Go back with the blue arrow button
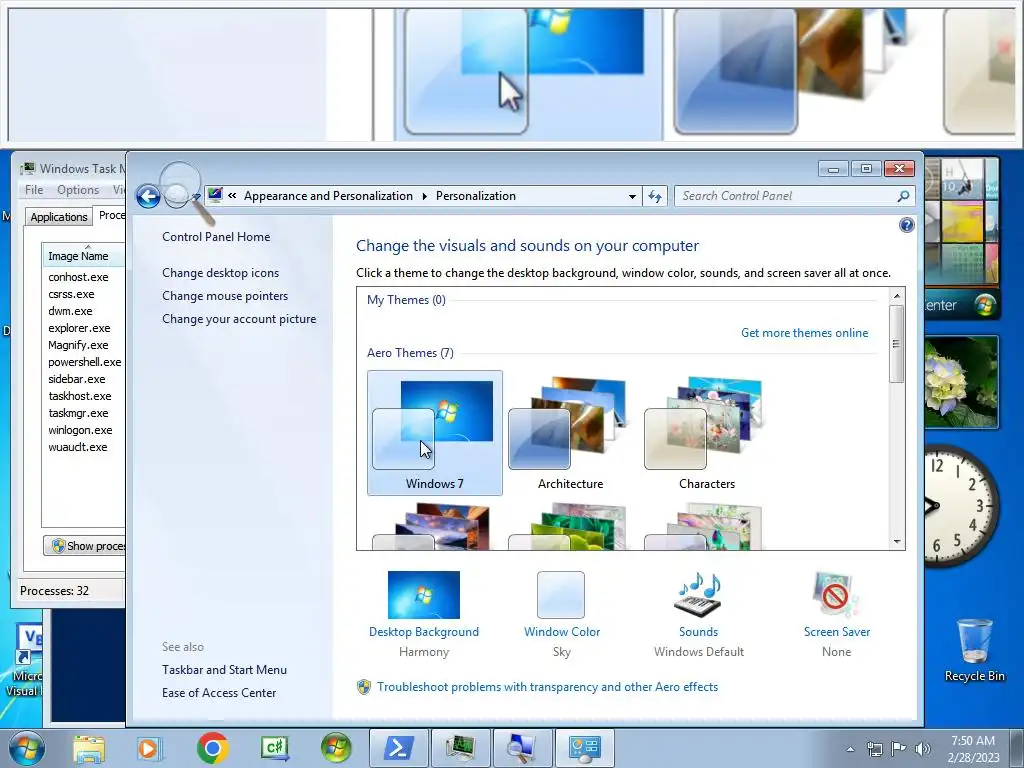This screenshot has width=1024, height=768. [x=148, y=196]
